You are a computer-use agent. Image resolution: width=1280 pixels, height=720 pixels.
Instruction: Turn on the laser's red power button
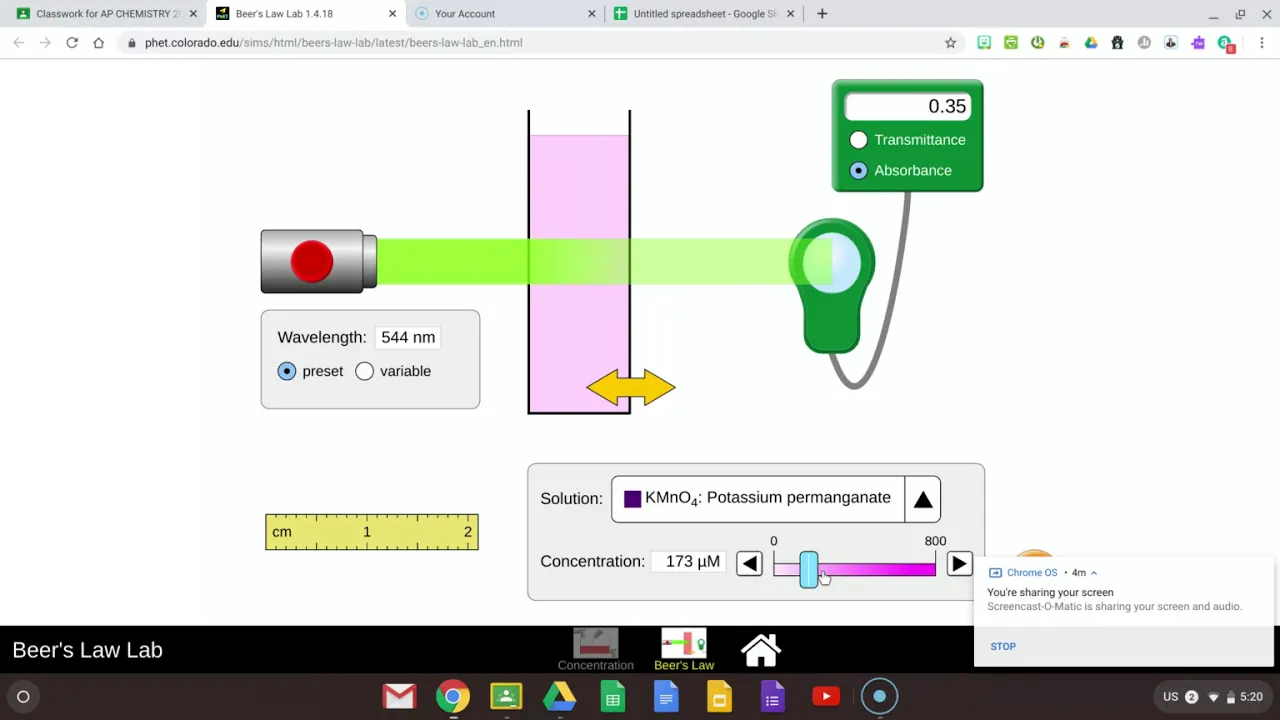(x=312, y=261)
